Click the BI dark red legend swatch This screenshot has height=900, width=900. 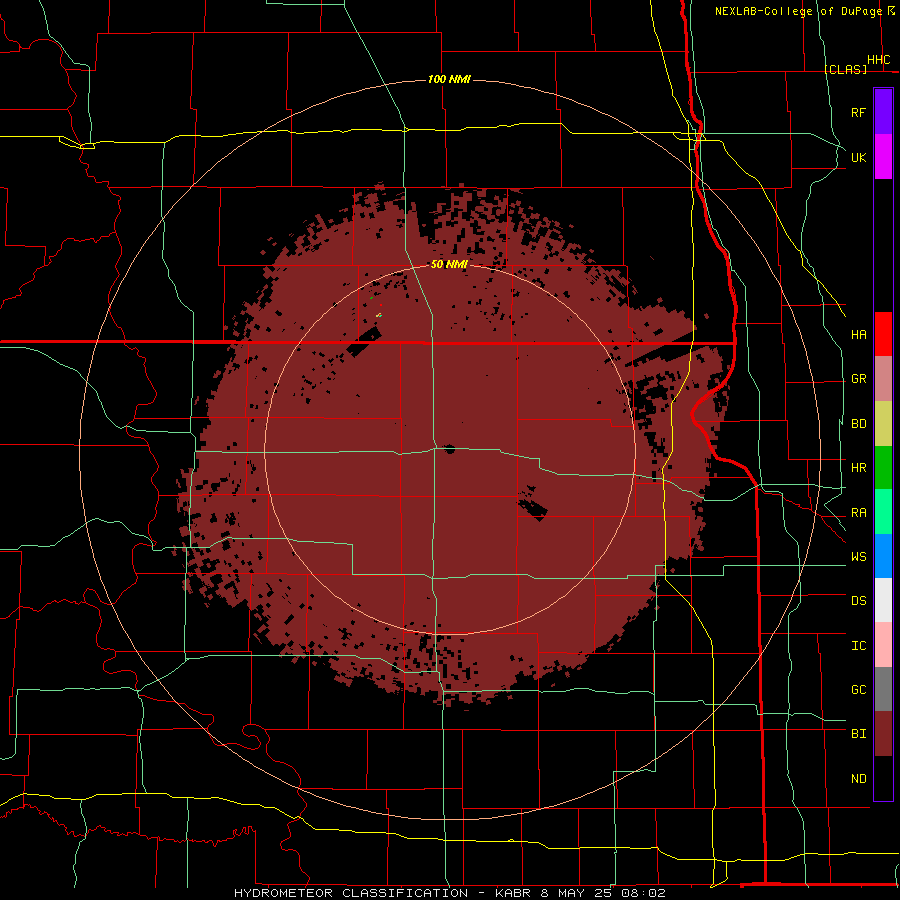pos(883,734)
